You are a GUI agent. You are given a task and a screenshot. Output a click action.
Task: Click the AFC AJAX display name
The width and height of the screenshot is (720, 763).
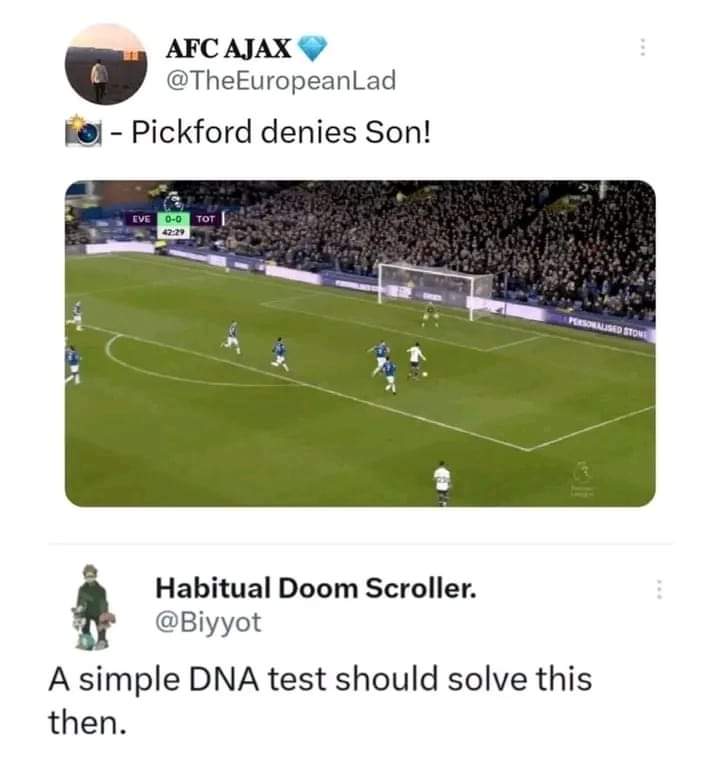[x=229, y=49]
